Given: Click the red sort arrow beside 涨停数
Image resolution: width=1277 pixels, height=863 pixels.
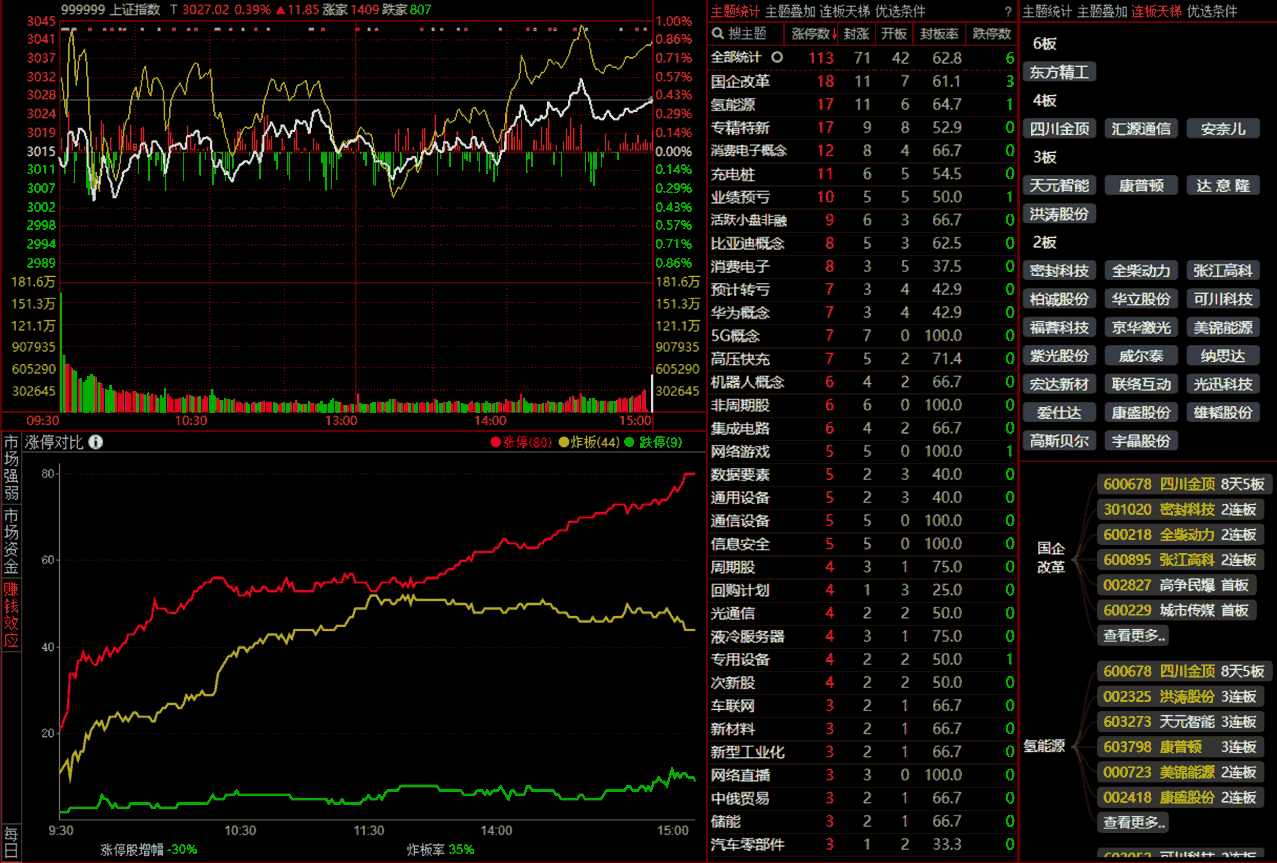Looking at the screenshot, I should click(x=835, y=34).
